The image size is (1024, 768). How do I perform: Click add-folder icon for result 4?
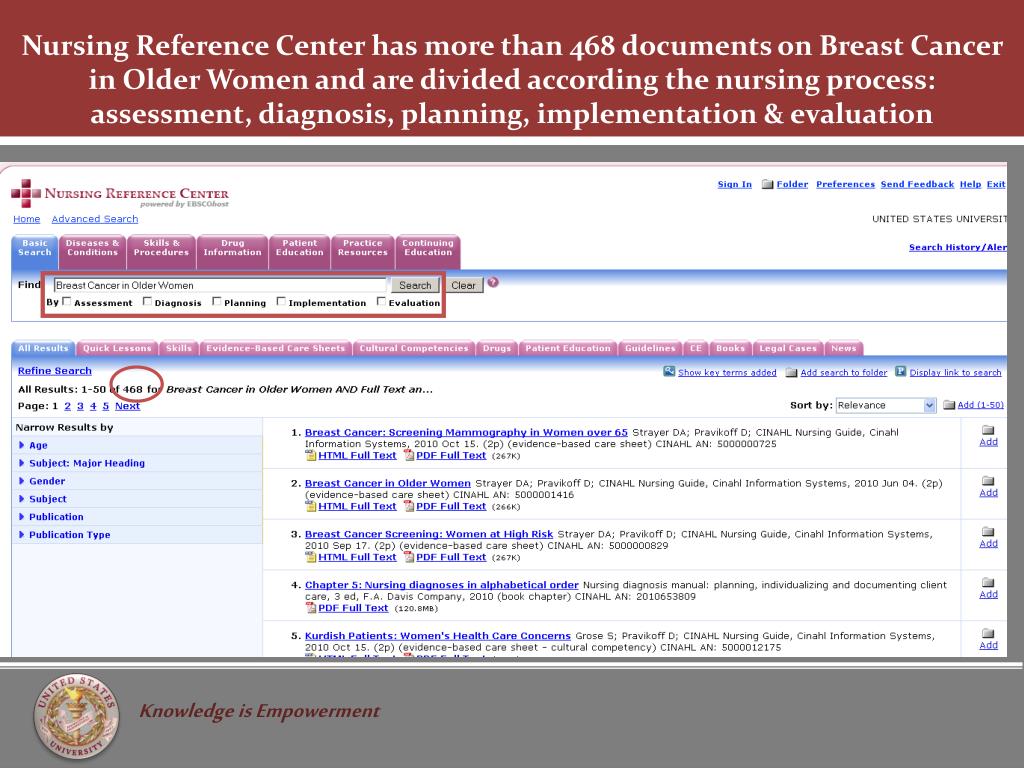point(988,583)
